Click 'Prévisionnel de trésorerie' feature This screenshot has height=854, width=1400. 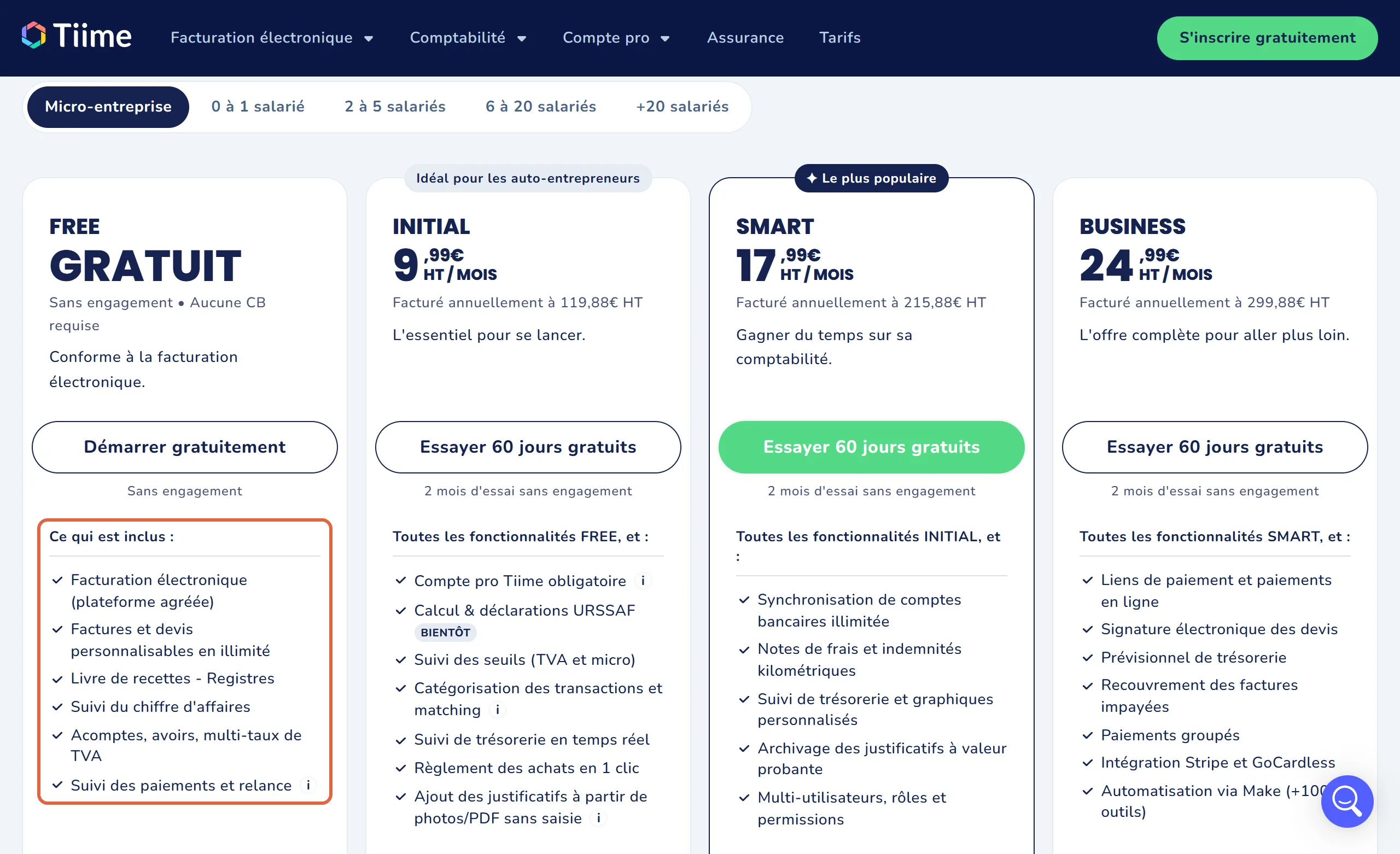pos(1193,657)
